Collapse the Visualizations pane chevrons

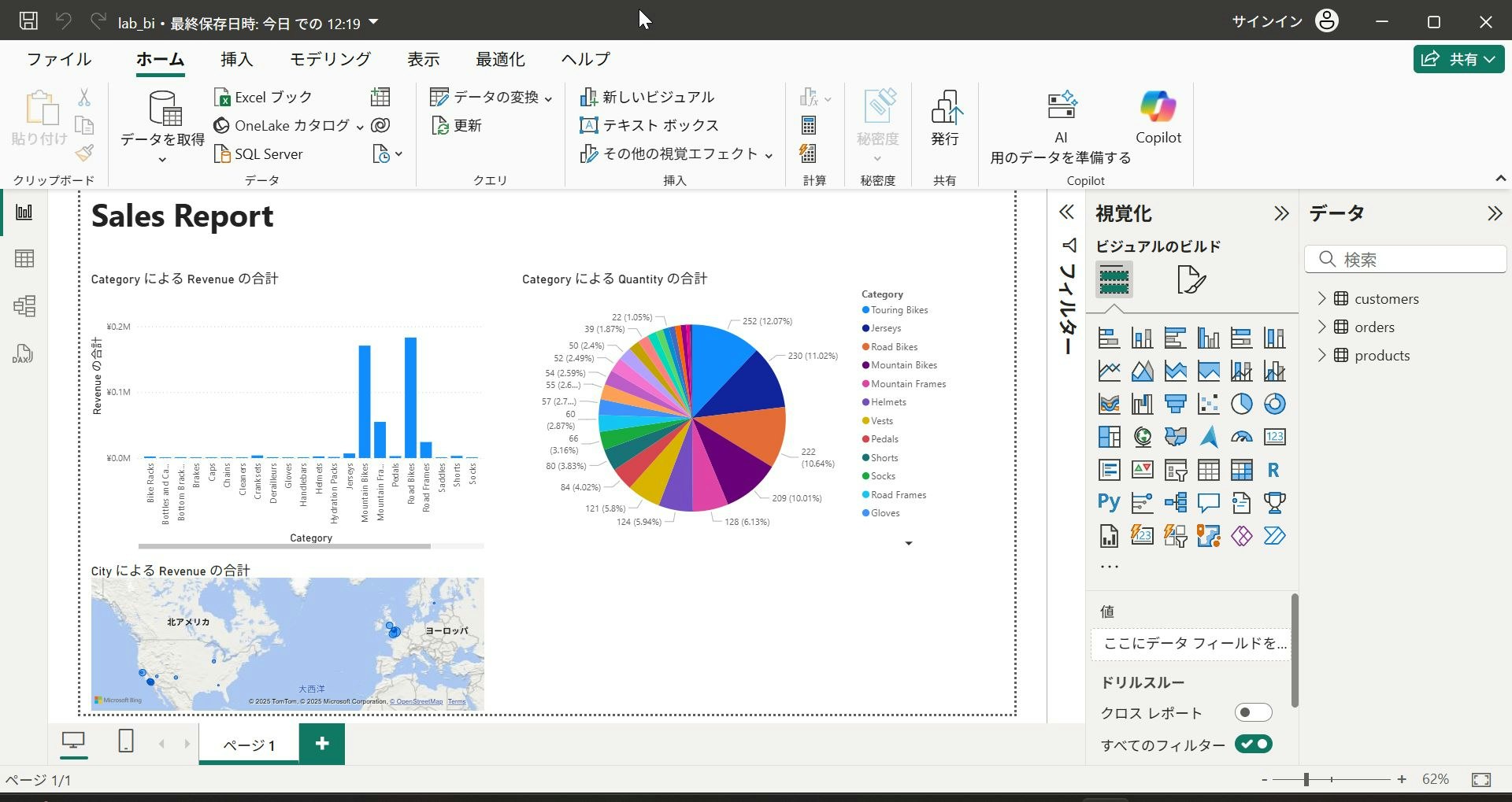(1281, 213)
